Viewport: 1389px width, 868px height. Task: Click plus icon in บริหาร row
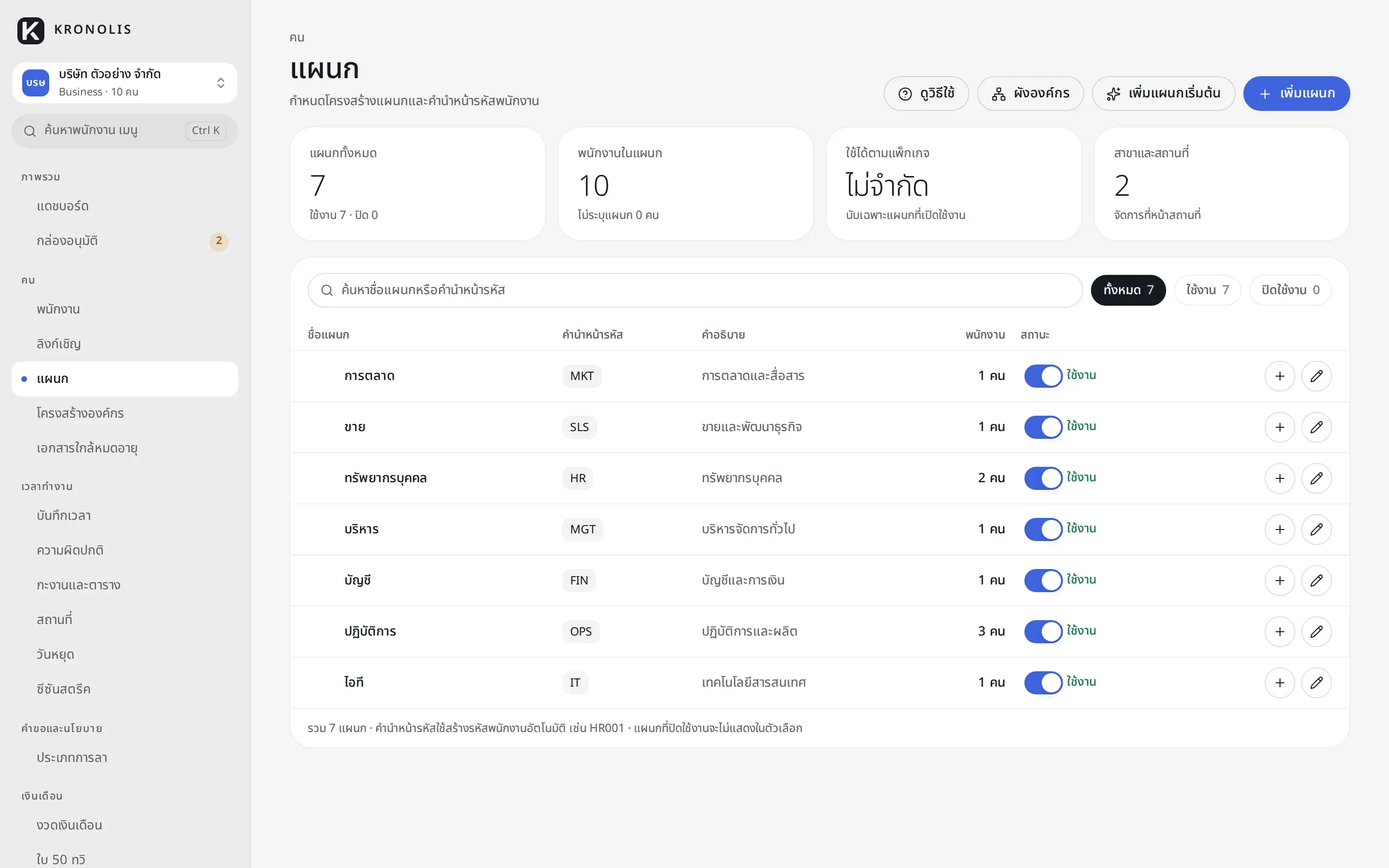coord(1280,529)
